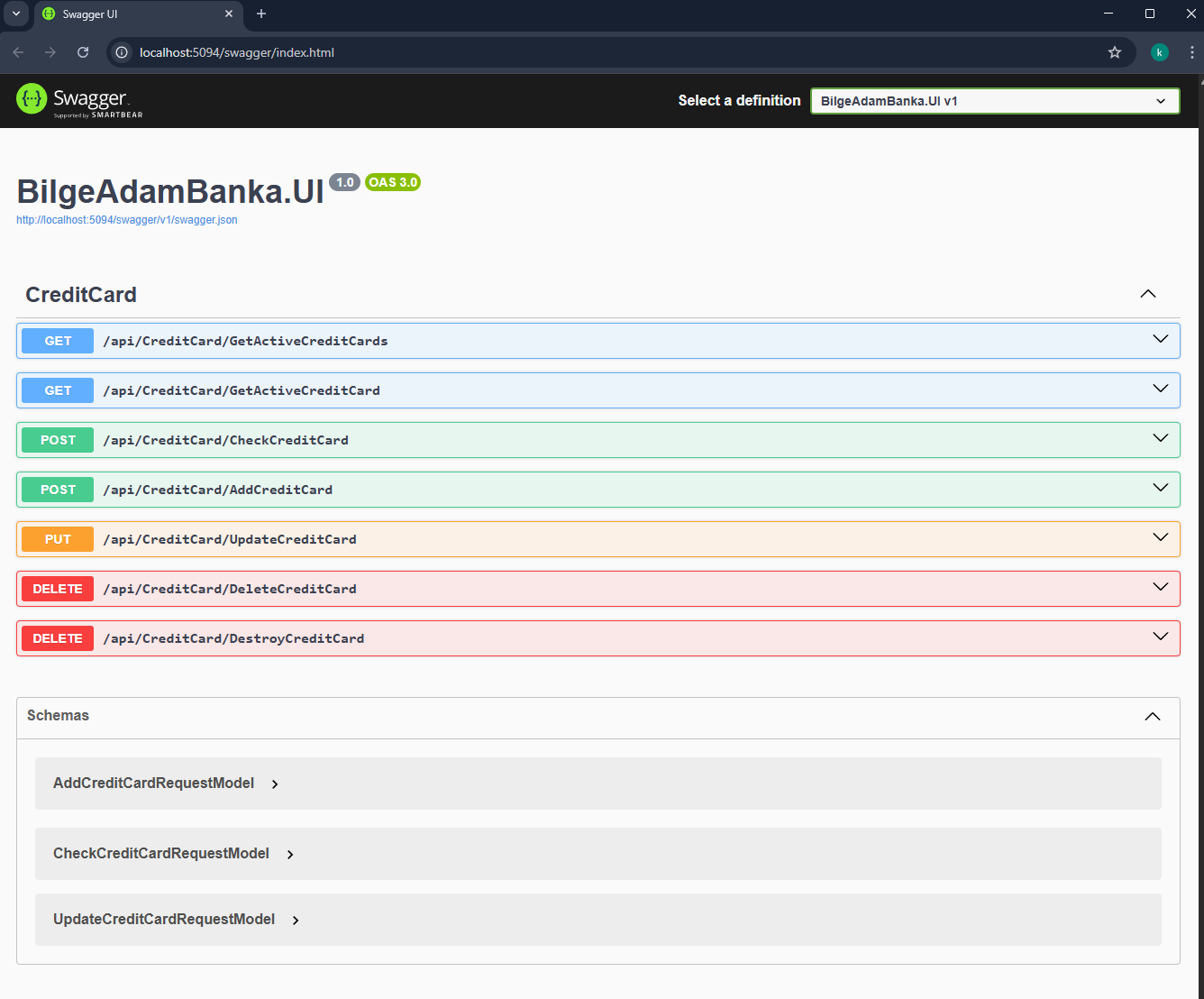
Task: Close the Swagger UI tab
Action: (x=229, y=14)
